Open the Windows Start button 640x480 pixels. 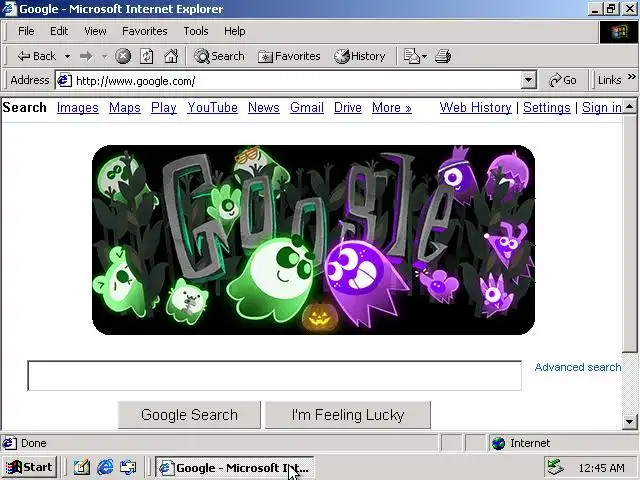(x=29, y=467)
